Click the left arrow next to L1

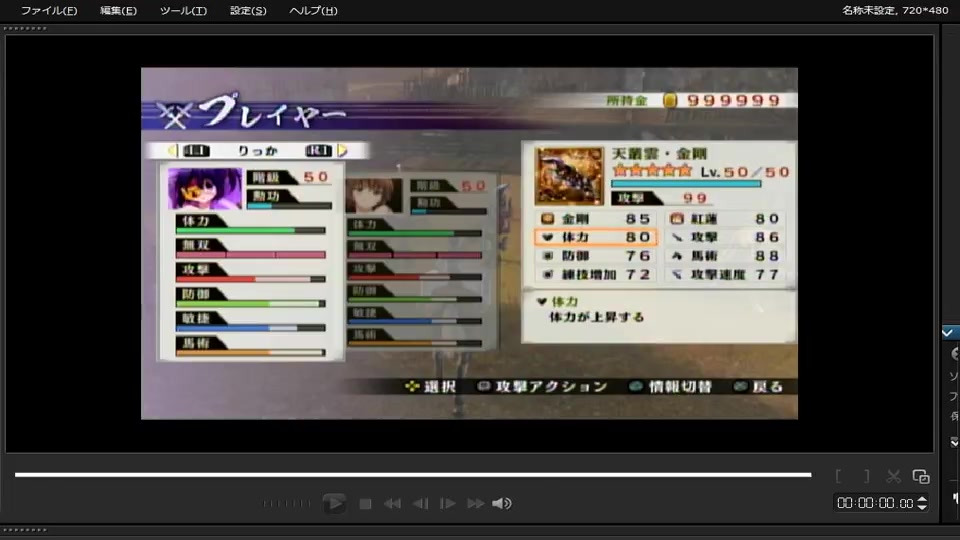pyautogui.click(x=173, y=151)
